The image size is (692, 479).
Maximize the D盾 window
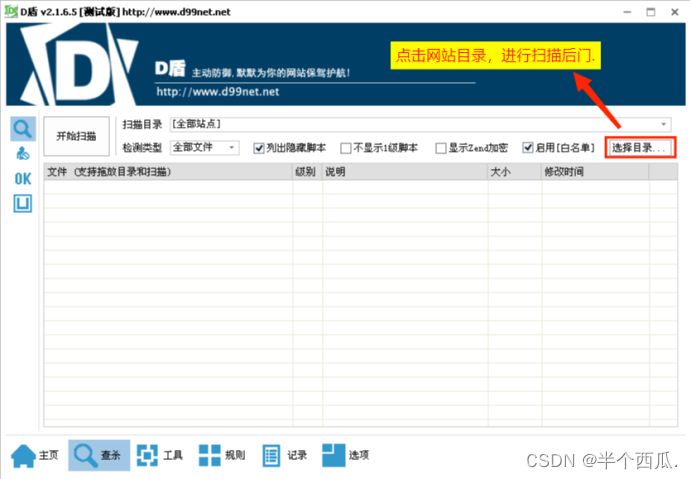(651, 12)
